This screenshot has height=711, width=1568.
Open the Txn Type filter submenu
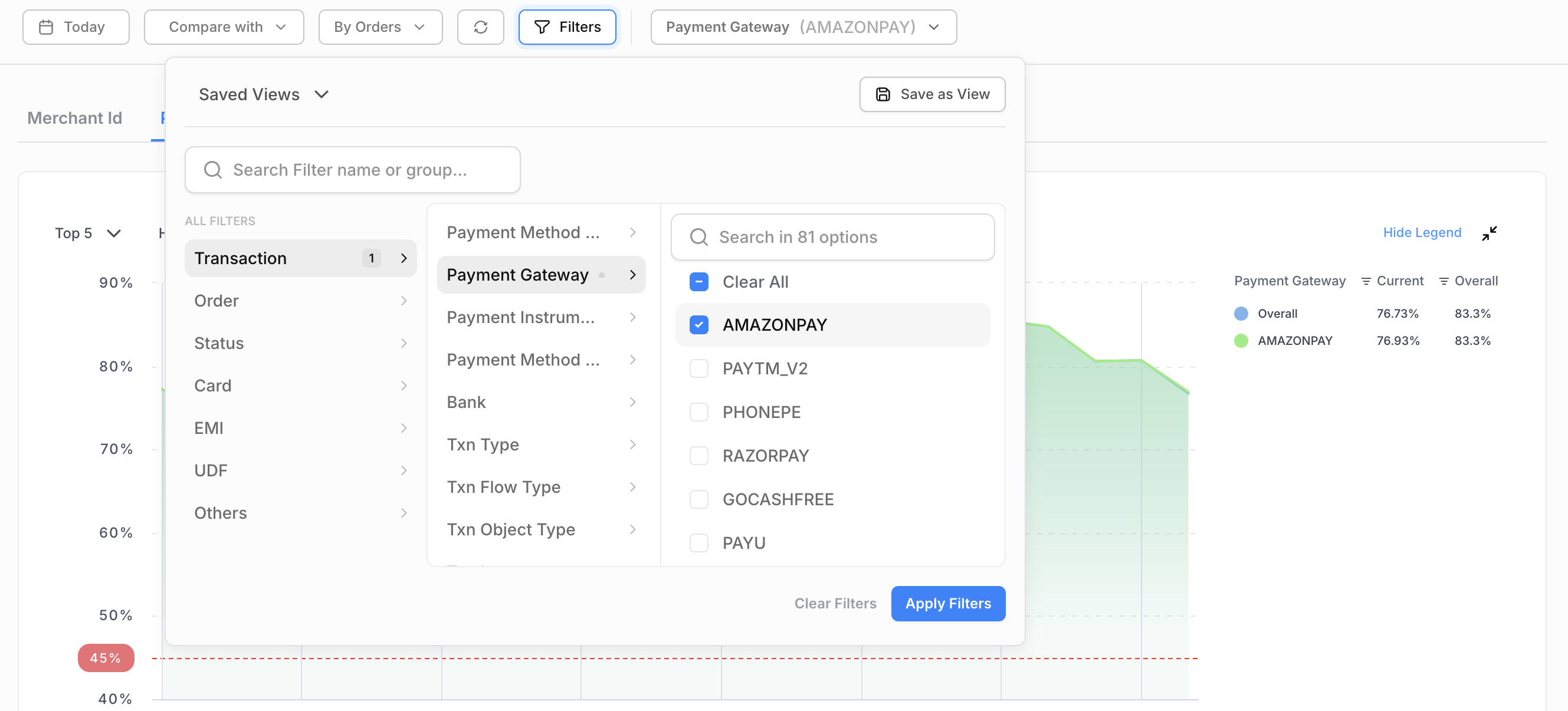pyautogui.click(x=540, y=445)
